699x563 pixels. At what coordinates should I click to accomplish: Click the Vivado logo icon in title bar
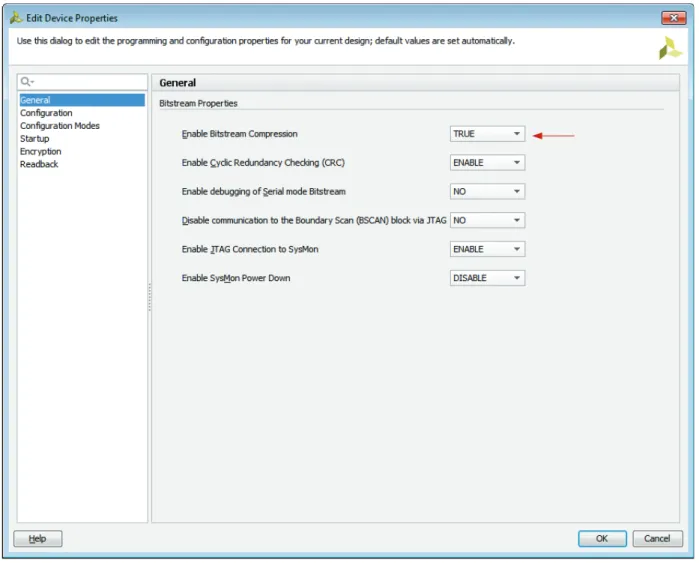click(x=16, y=18)
